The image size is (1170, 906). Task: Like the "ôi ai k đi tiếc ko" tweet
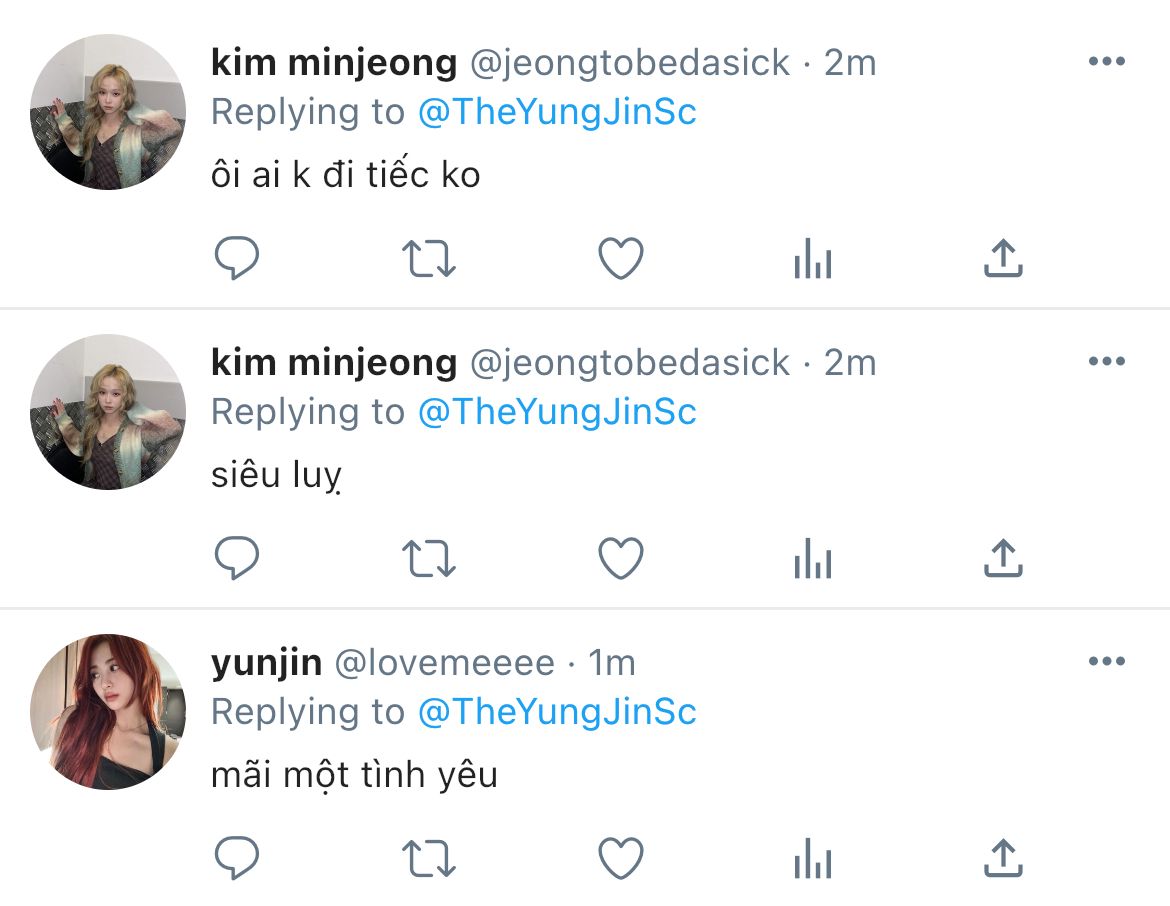(621, 258)
